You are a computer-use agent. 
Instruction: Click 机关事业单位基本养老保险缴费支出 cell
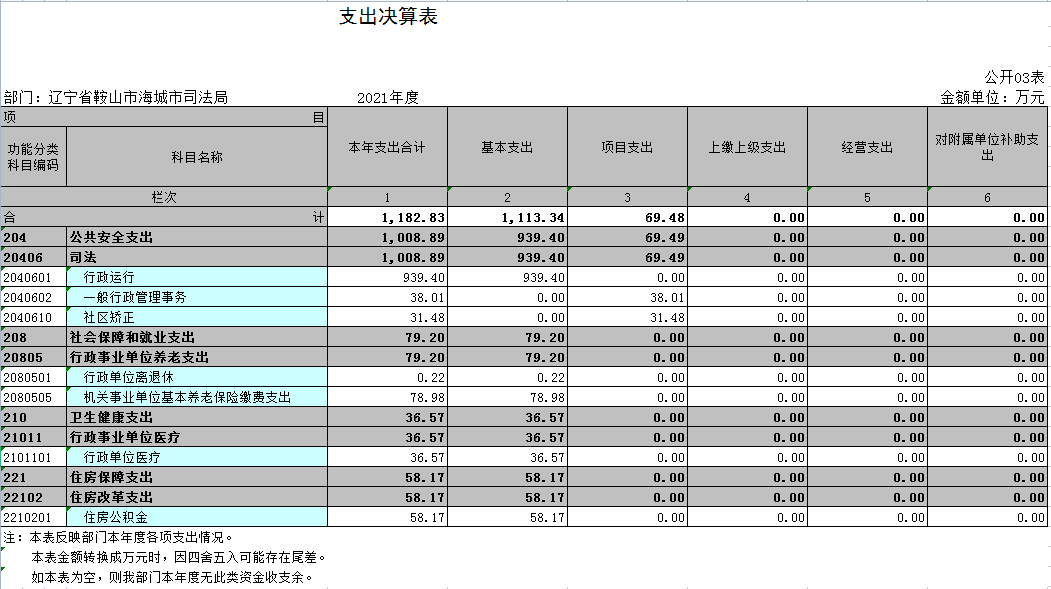pyautogui.click(x=197, y=397)
